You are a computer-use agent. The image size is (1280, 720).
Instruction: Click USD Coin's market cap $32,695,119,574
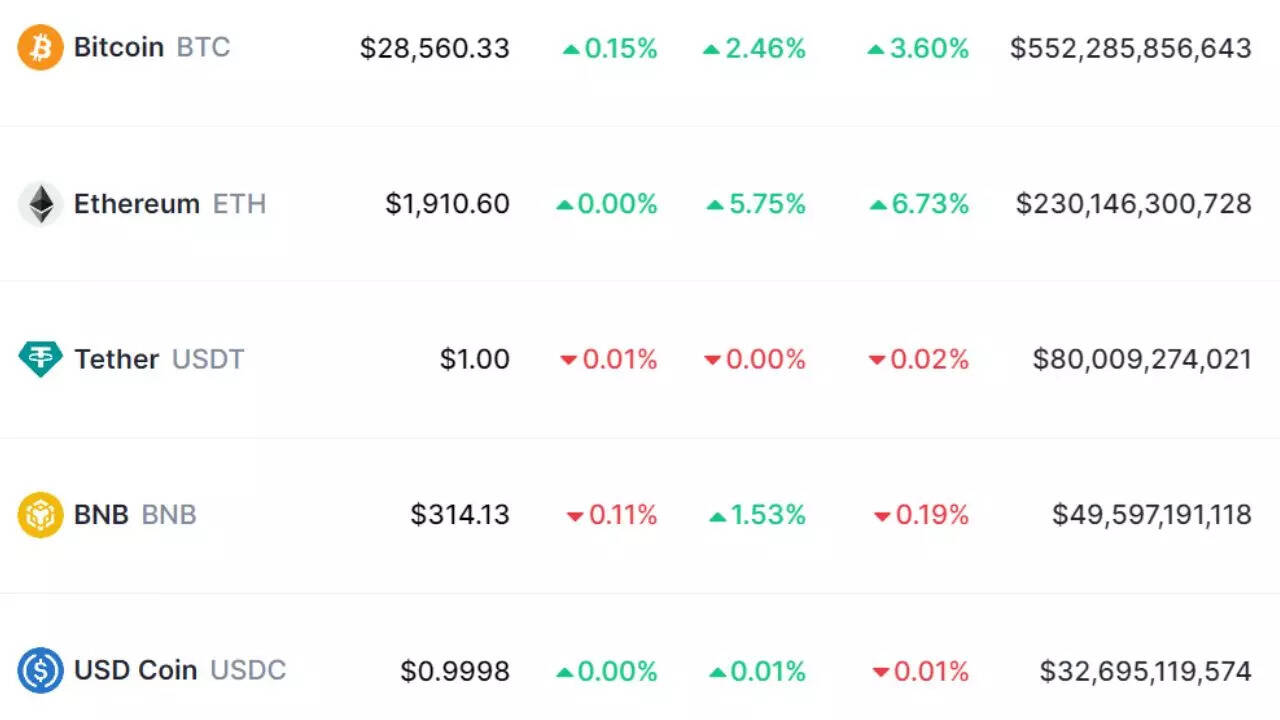coord(1145,670)
